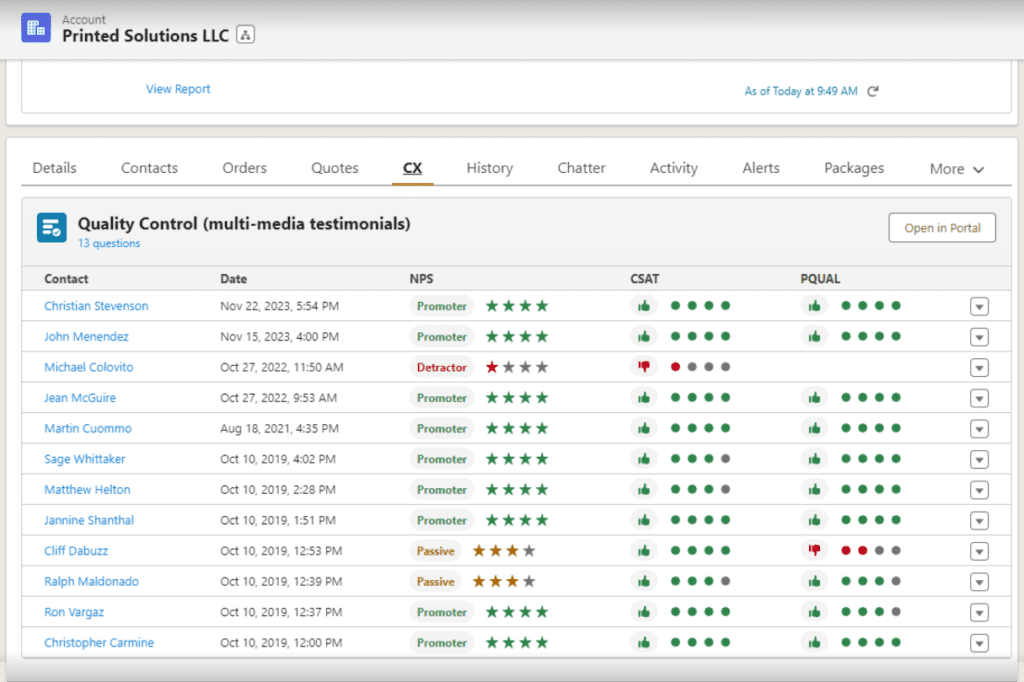Open the 13 questions link
The height and width of the screenshot is (682, 1024).
point(109,243)
